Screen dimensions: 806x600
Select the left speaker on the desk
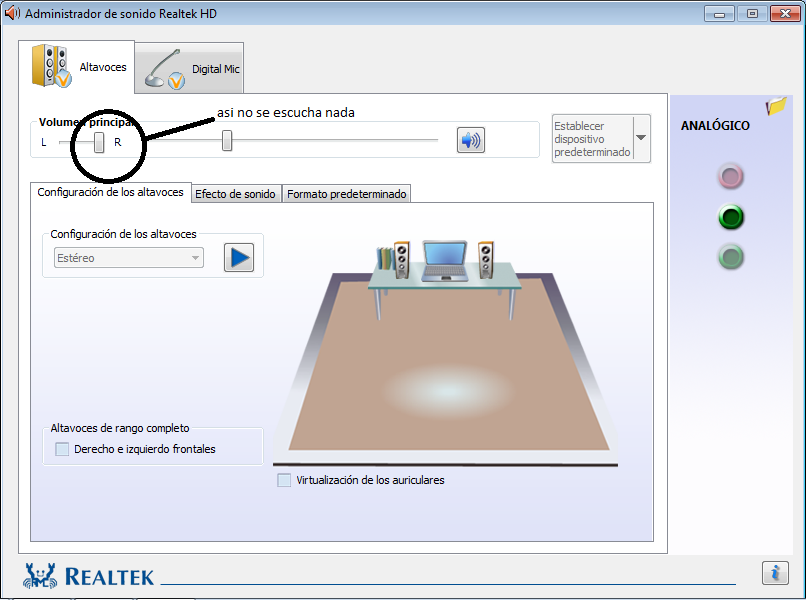(401, 260)
